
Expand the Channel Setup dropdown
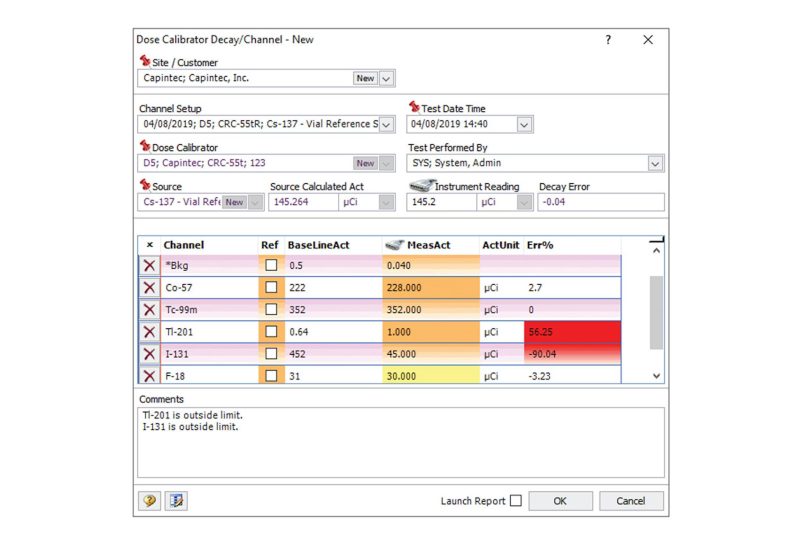(387, 125)
